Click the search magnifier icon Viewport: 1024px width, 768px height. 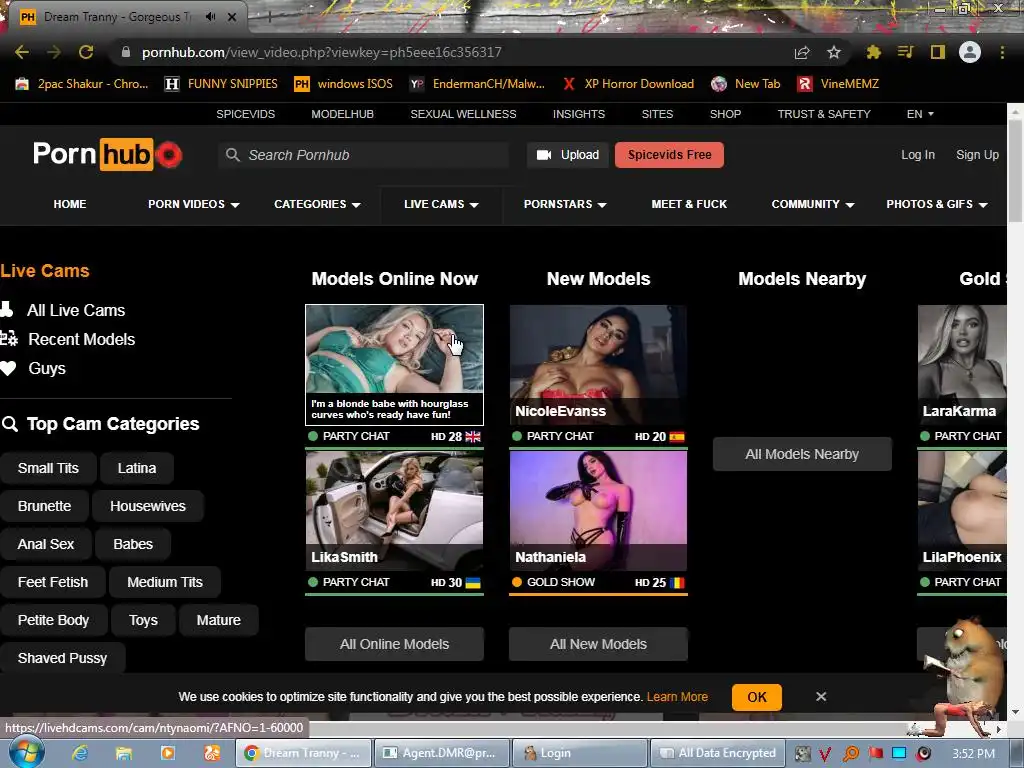(x=232, y=155)
